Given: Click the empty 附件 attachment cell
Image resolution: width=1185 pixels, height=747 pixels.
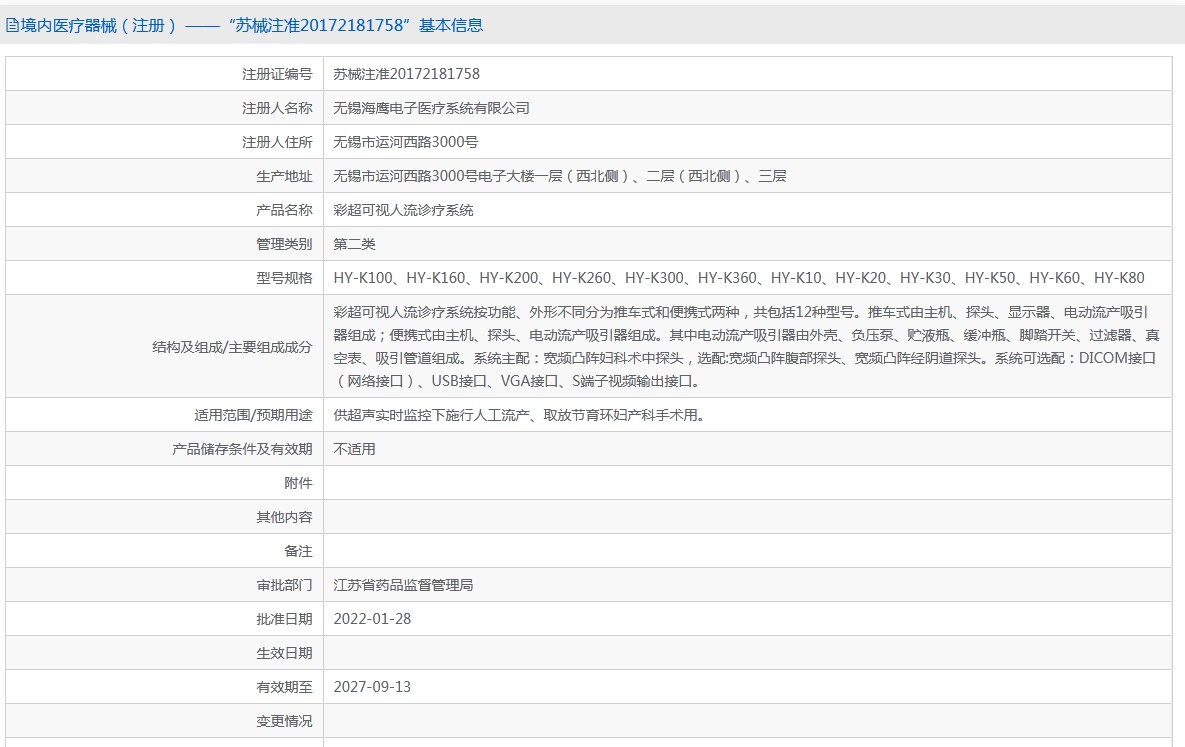Looking at the screenshot, I should point(746,483).
